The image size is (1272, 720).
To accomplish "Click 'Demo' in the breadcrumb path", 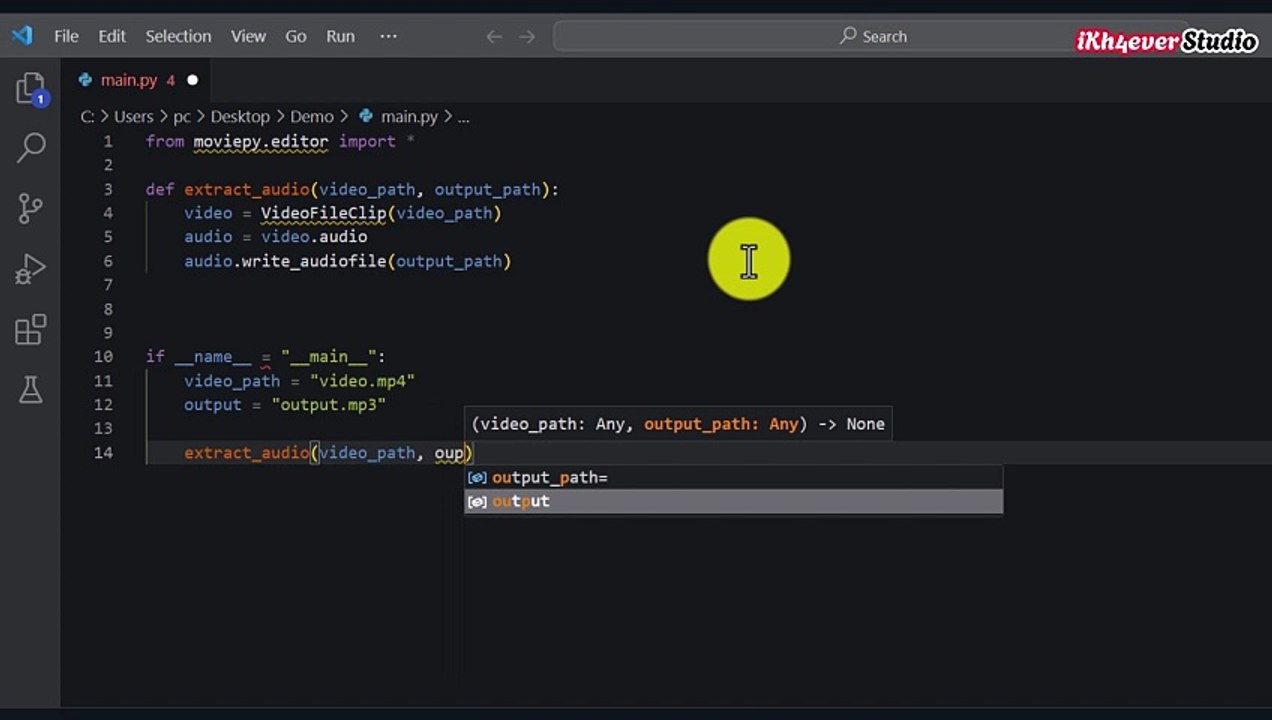I will 312,116.
